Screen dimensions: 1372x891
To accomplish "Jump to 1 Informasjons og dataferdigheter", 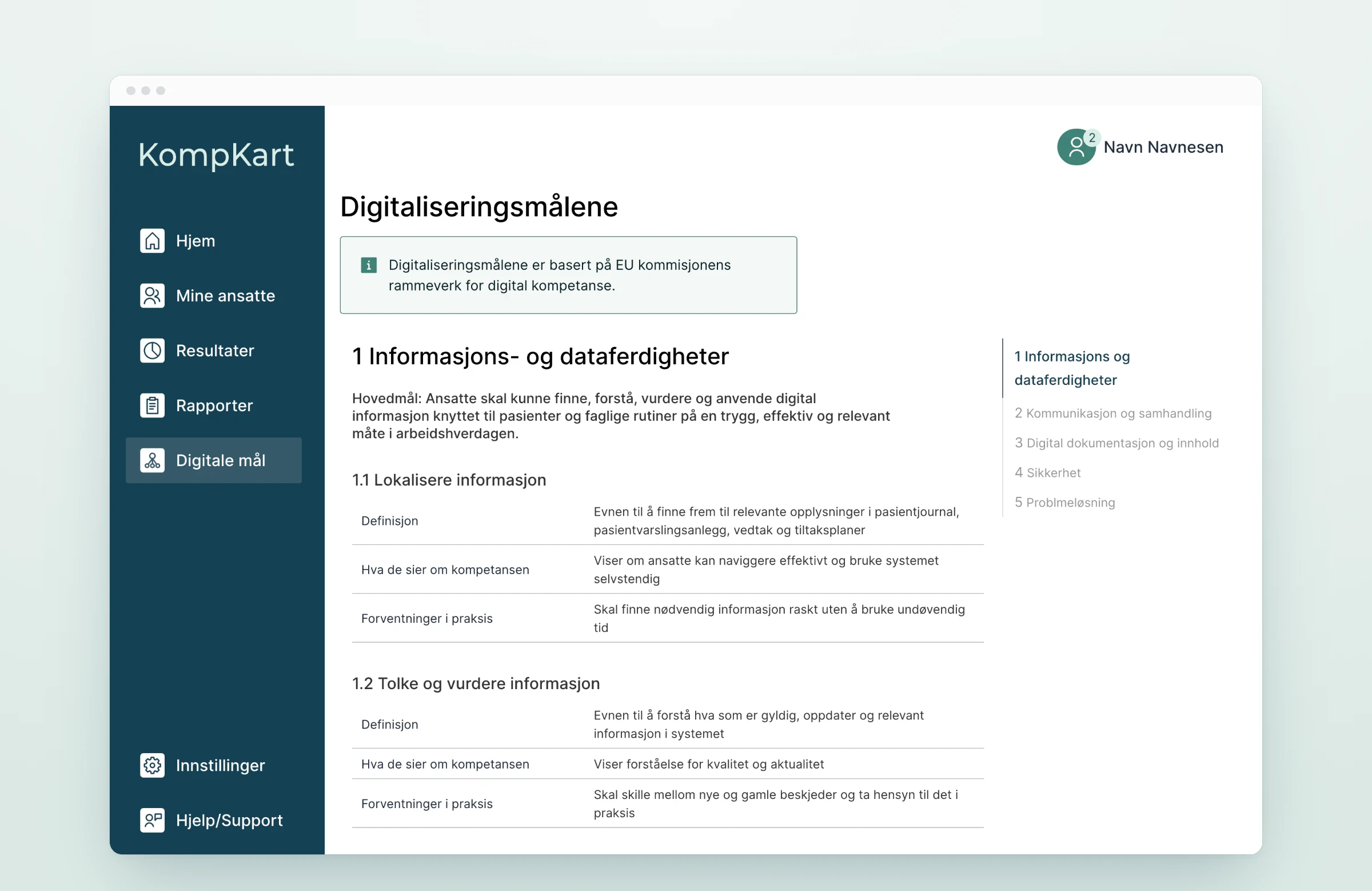I will tap(1072, 368).
